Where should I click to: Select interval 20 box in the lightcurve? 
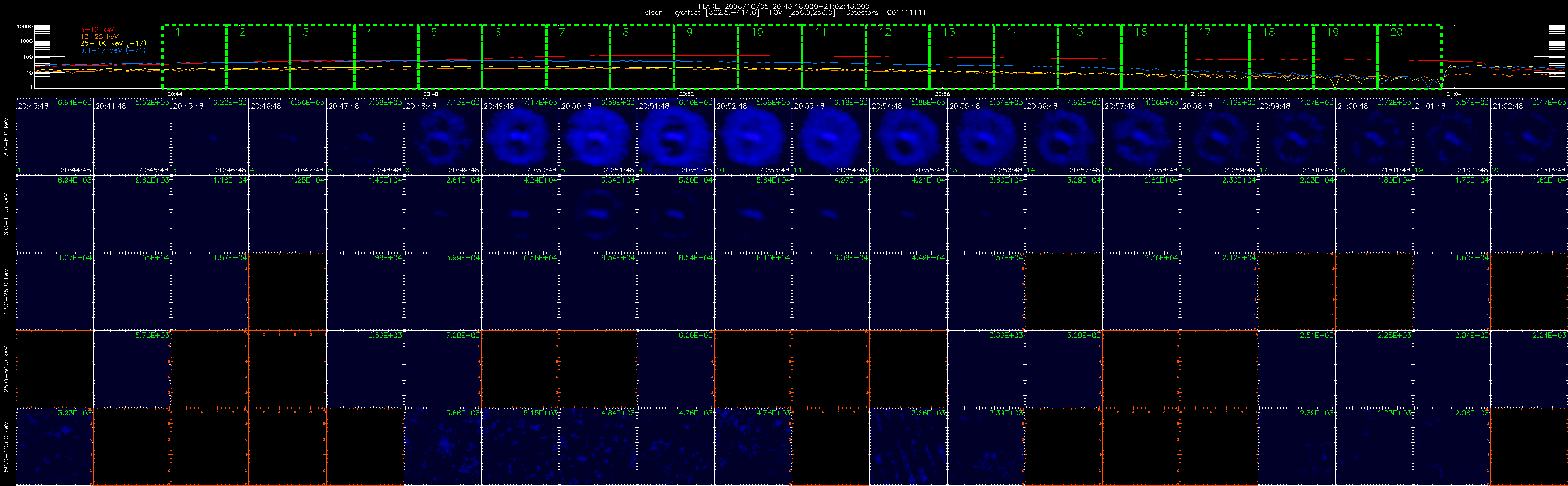1409,57
